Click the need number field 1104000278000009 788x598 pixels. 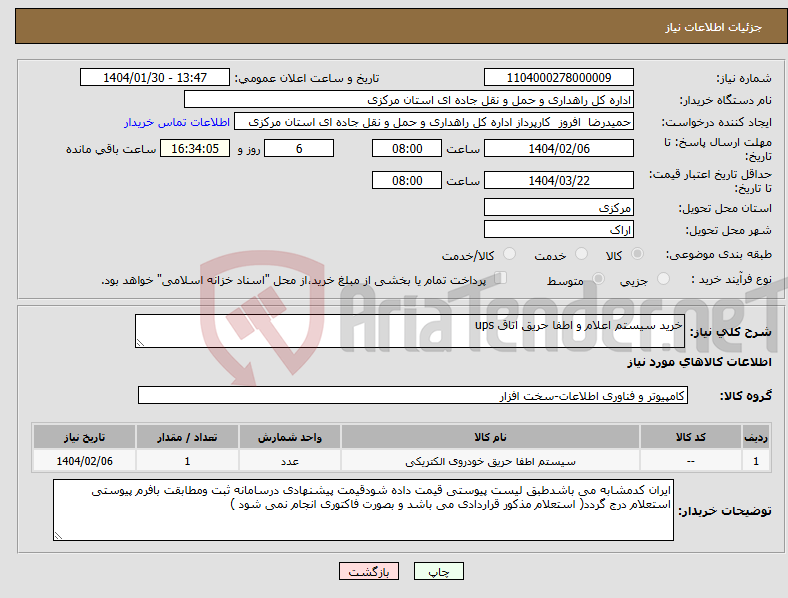559,77
